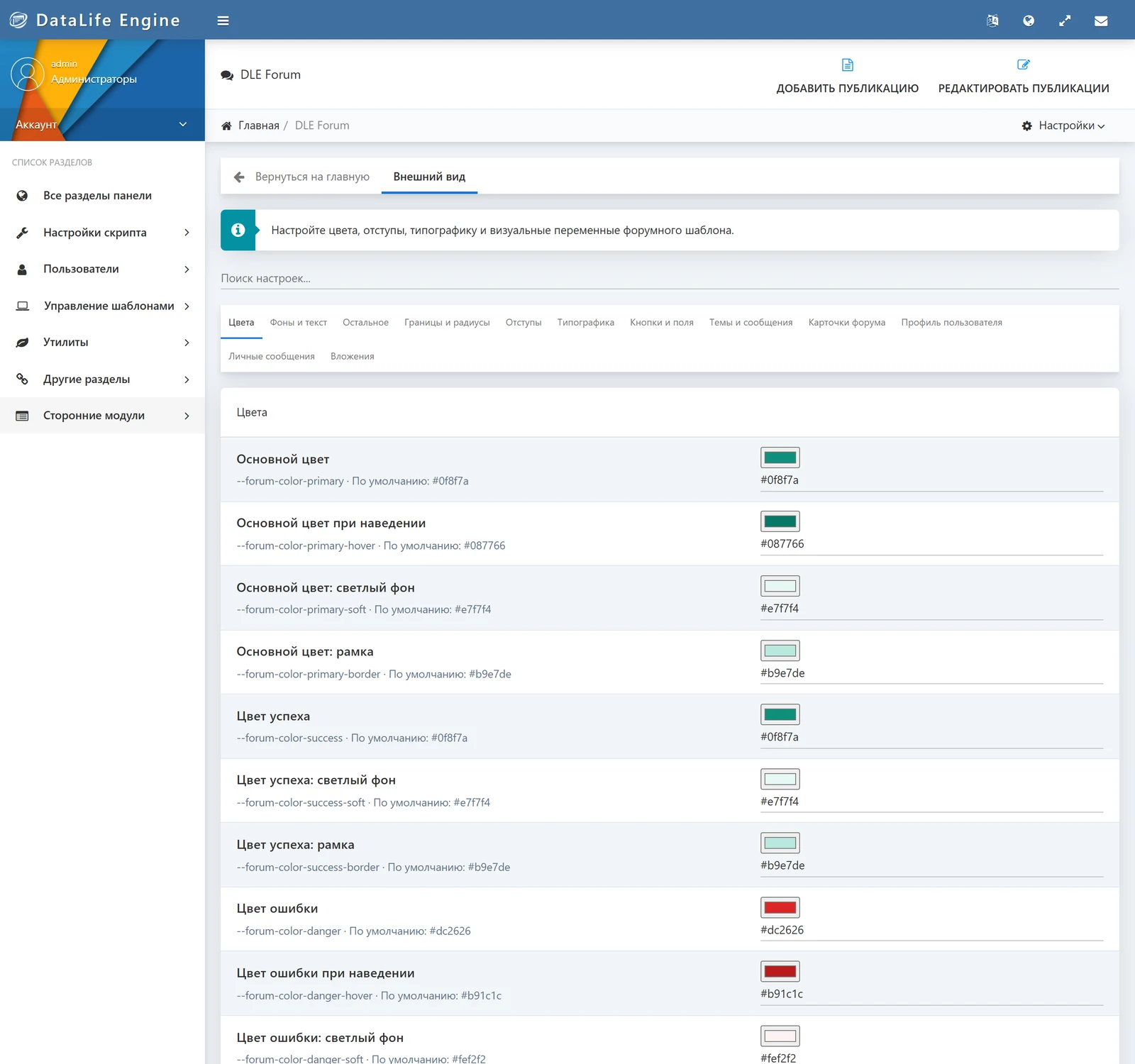
Task: Open Все разделы панели
Action: pos(97,196)
